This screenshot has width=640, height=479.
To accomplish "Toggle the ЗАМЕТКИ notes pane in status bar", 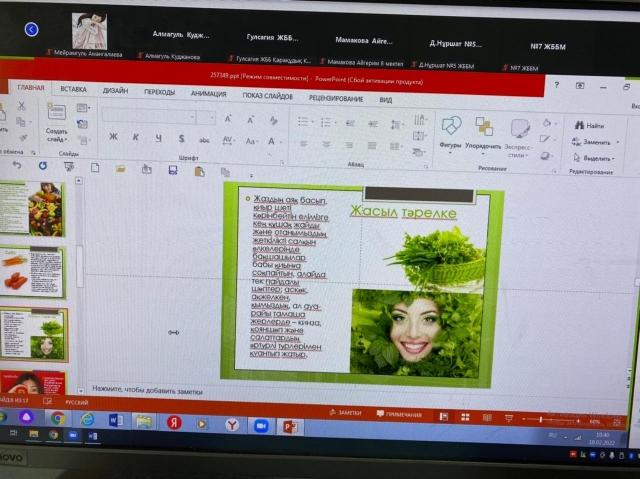I will 345,412.
